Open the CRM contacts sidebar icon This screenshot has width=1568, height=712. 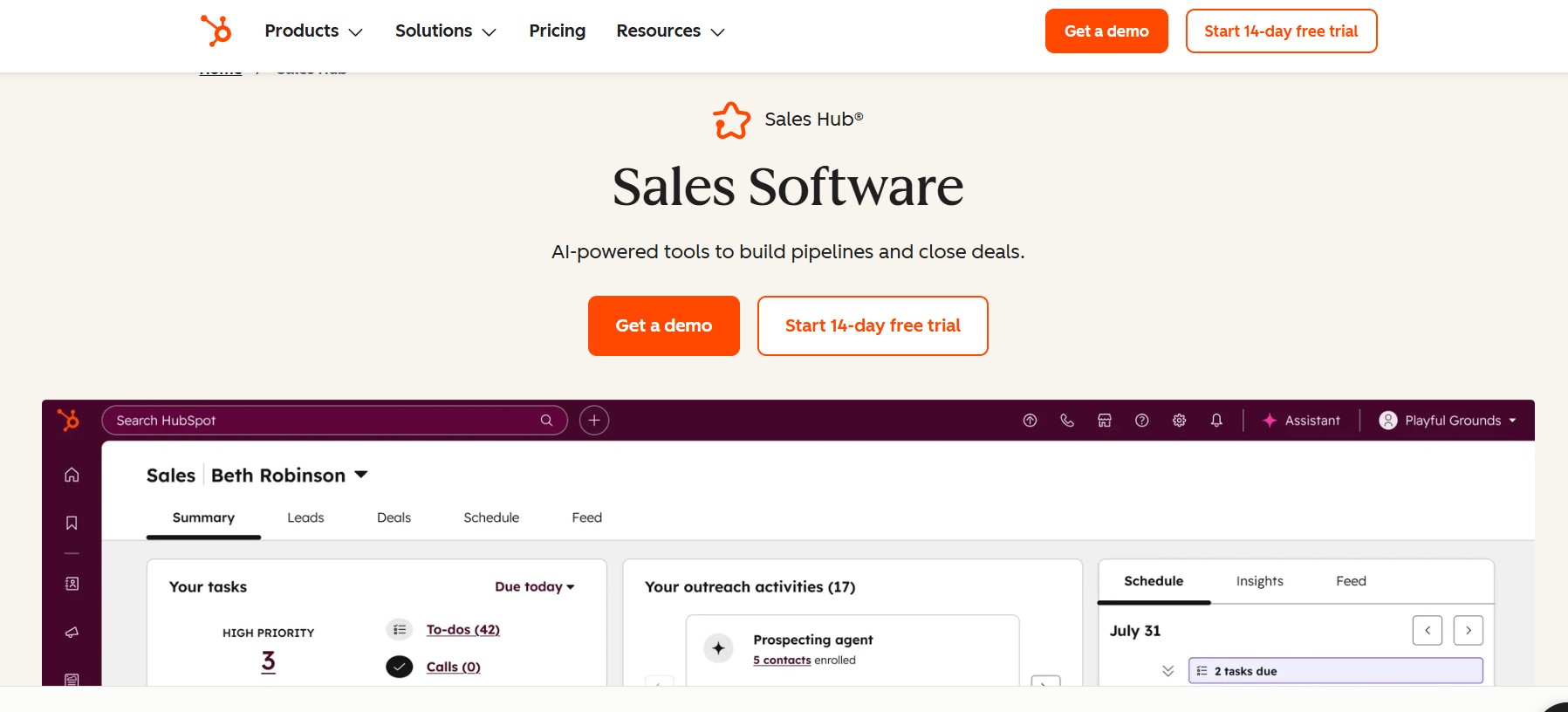pyautogui.click(x=71, y=583)
